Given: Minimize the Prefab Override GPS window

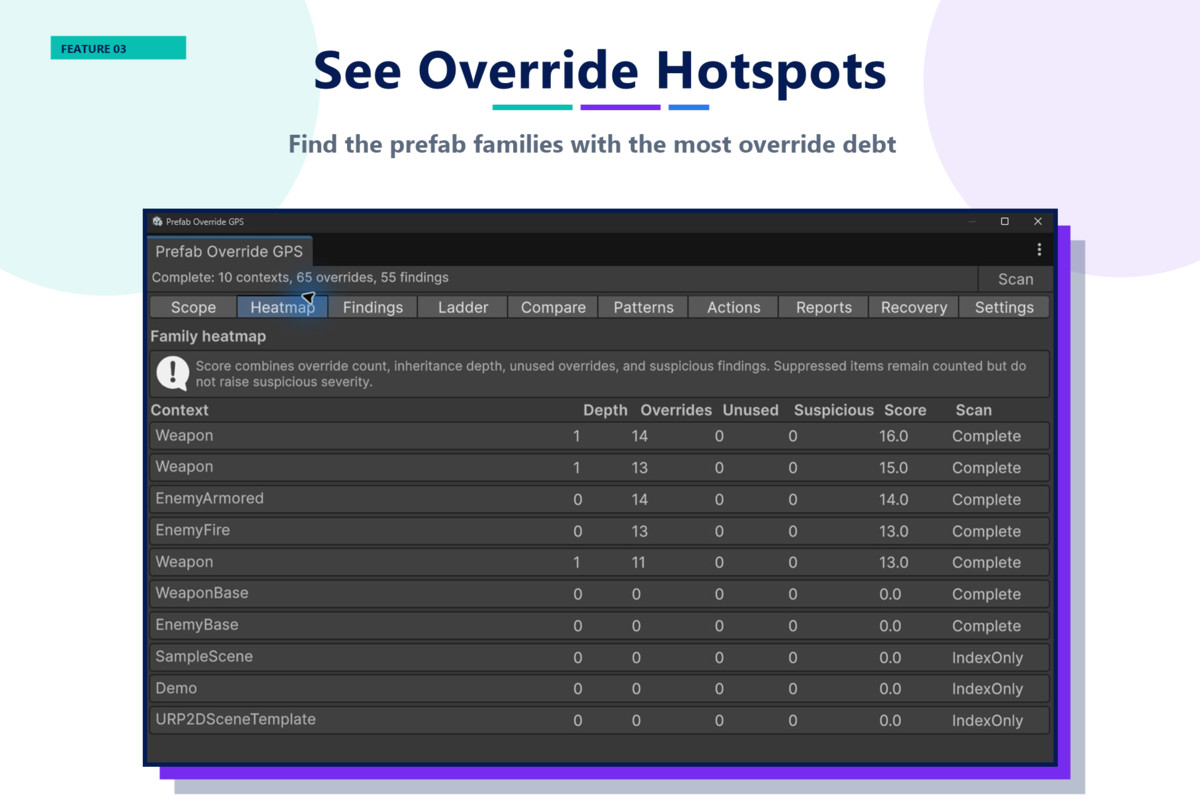Looking at the screenshot, I should (x=971, y=221).
